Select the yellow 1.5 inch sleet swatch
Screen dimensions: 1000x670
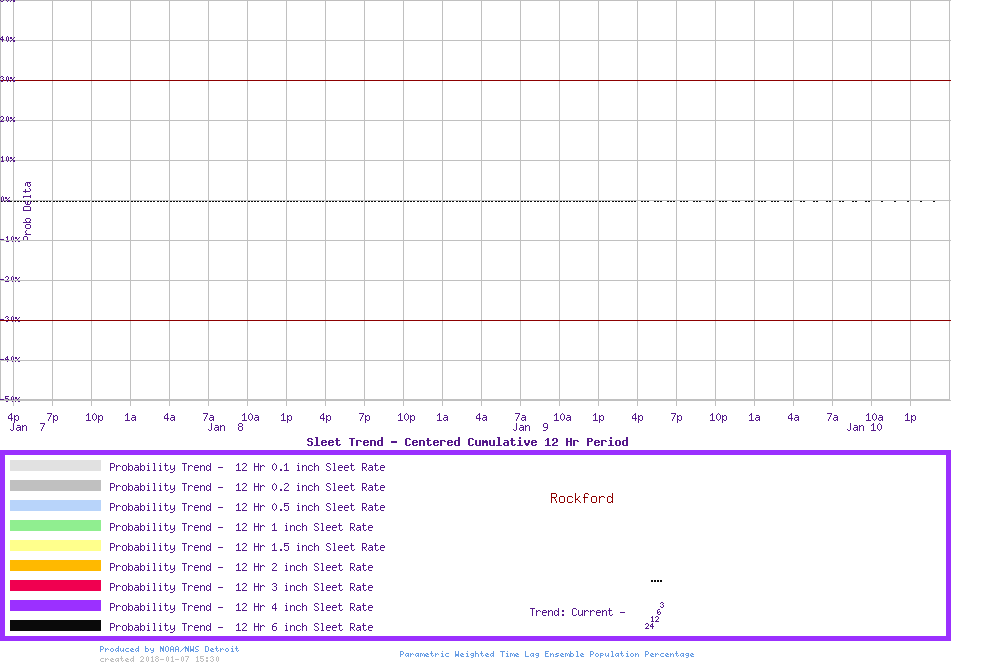coord(55,546)
